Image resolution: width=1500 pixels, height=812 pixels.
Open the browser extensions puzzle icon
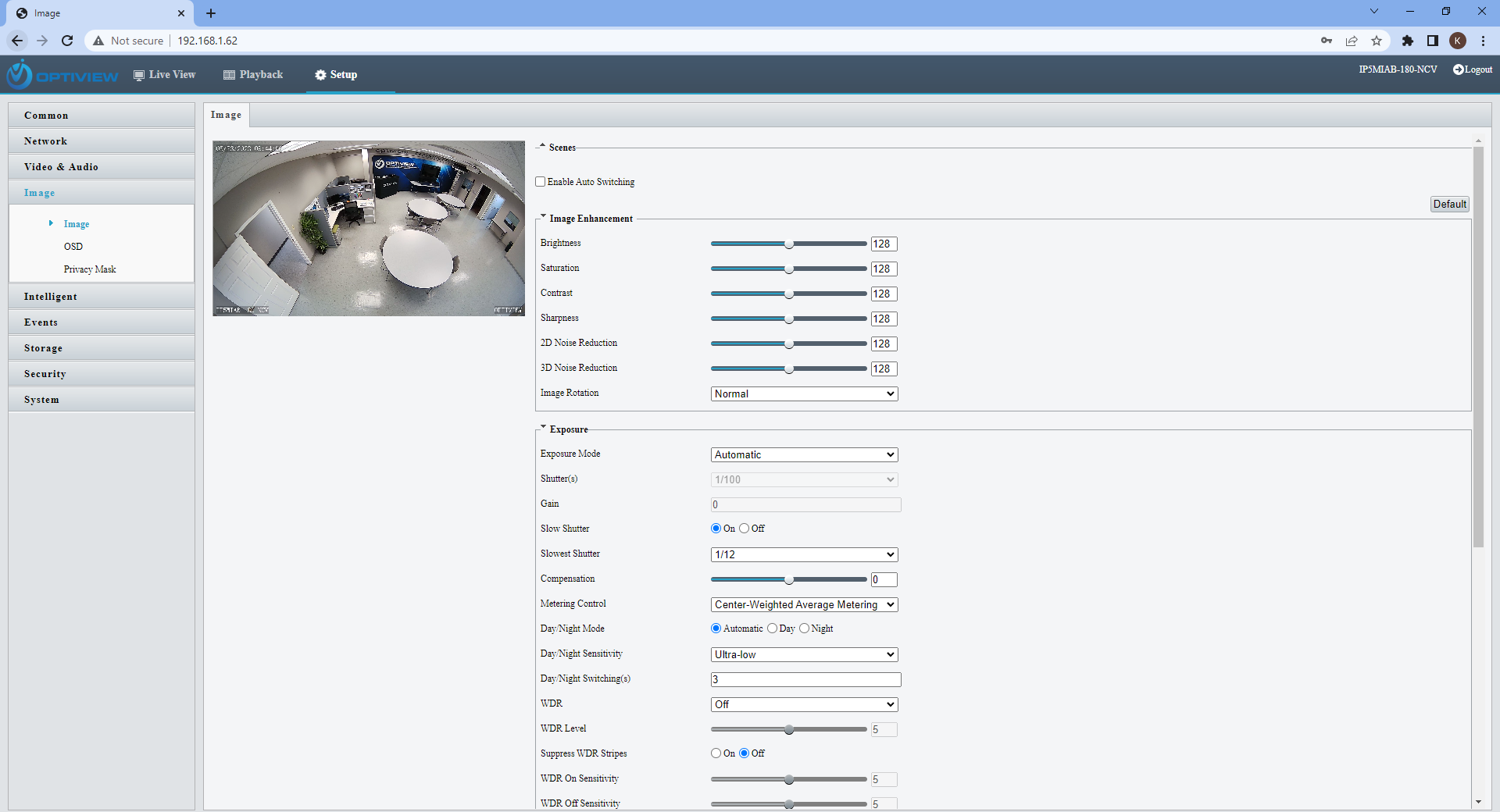coord(1407,41)
